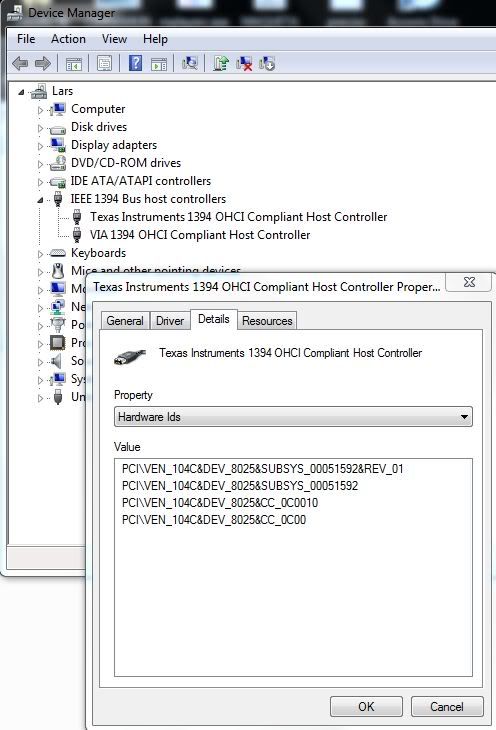Expand the Display adapters node

[40, 146]
